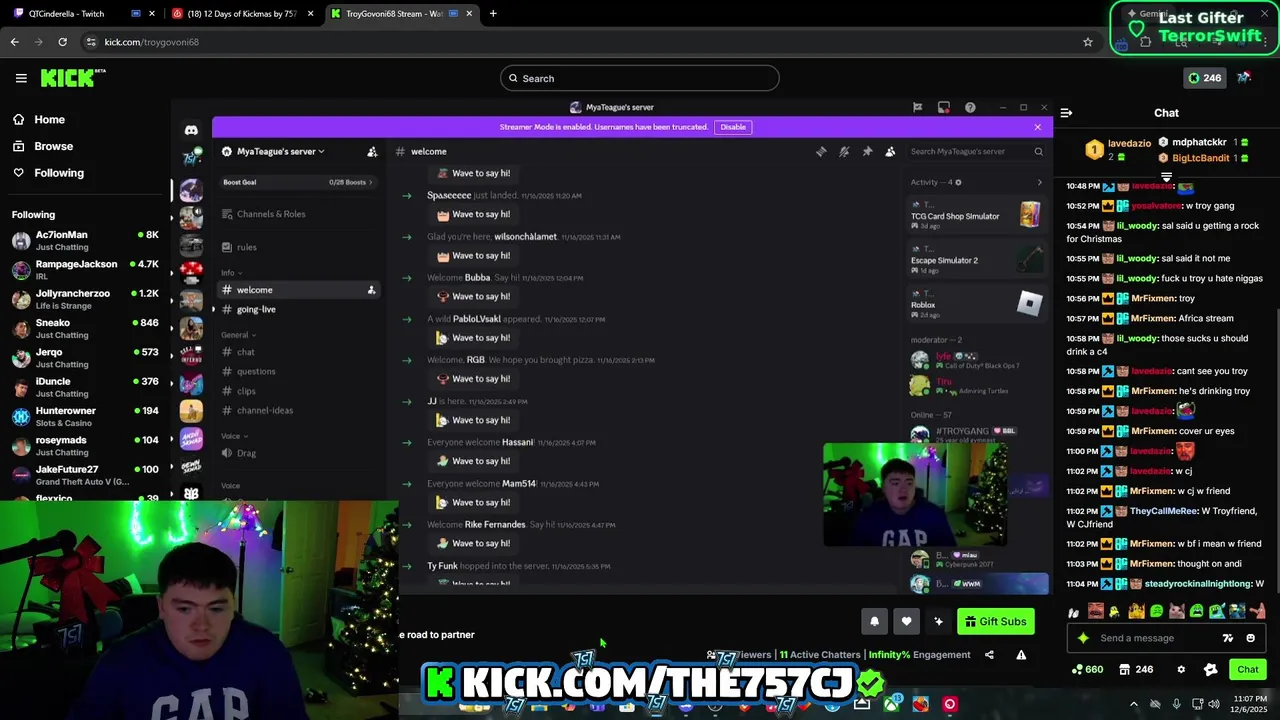Image resolution: width=1280 pixels, height=720 pixels.
Task: Click the green Chat send button
Action: [x=1248, y=670]
